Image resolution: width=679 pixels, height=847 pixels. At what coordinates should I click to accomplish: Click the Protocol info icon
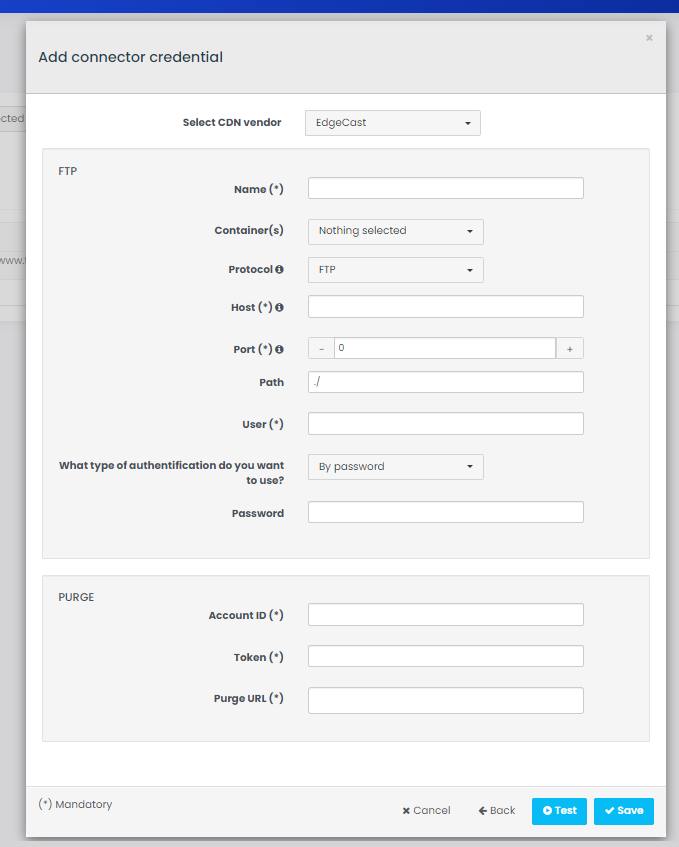click(x=280, y=270)
